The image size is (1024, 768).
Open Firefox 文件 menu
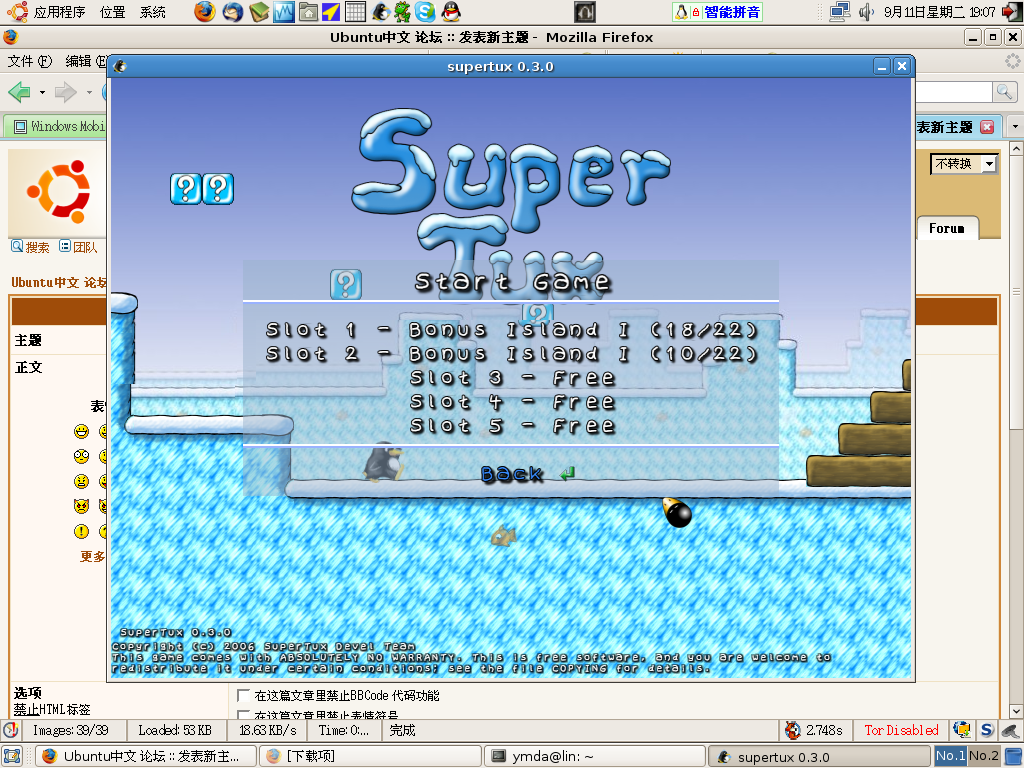pos(29,61)
